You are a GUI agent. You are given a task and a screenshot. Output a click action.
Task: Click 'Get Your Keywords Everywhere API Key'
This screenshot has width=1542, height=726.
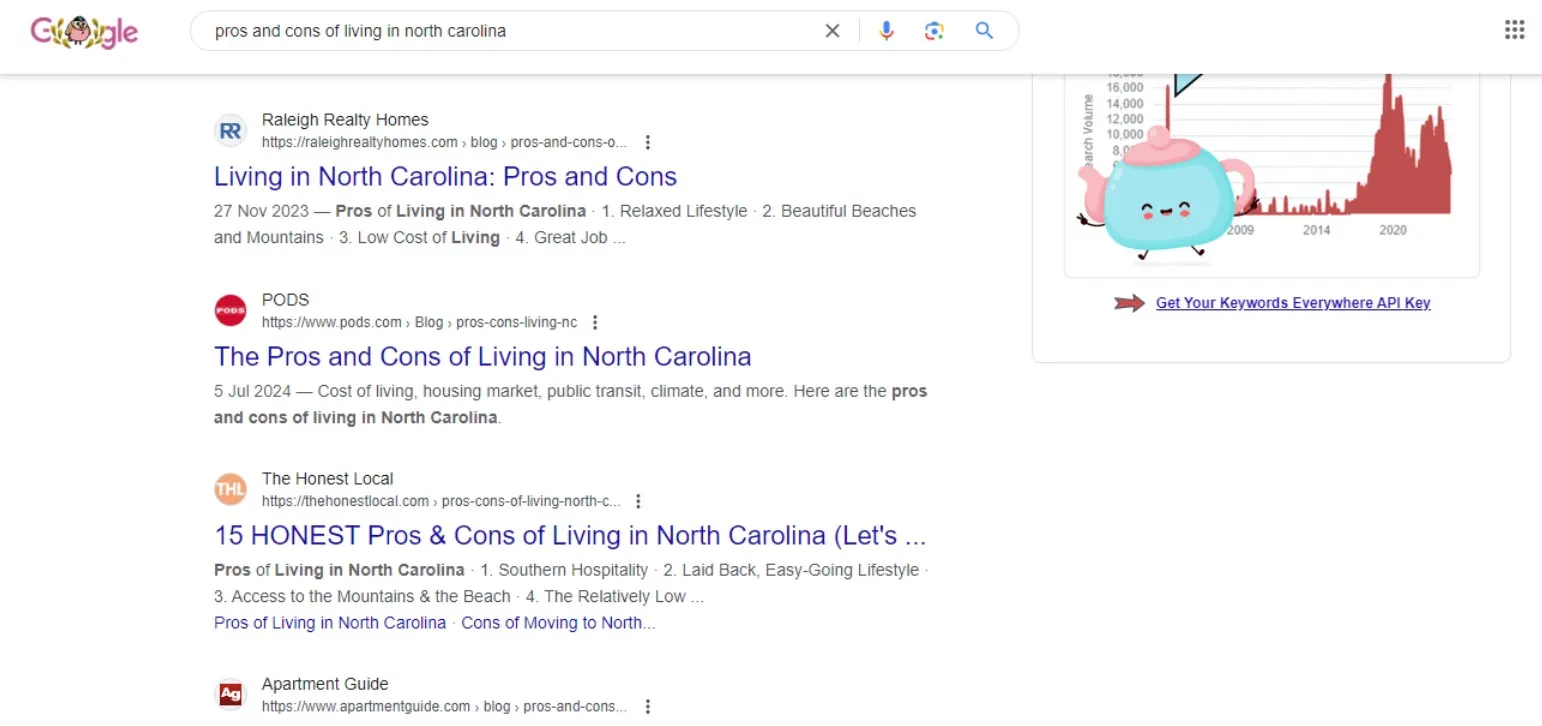(x=1293, y=303)
